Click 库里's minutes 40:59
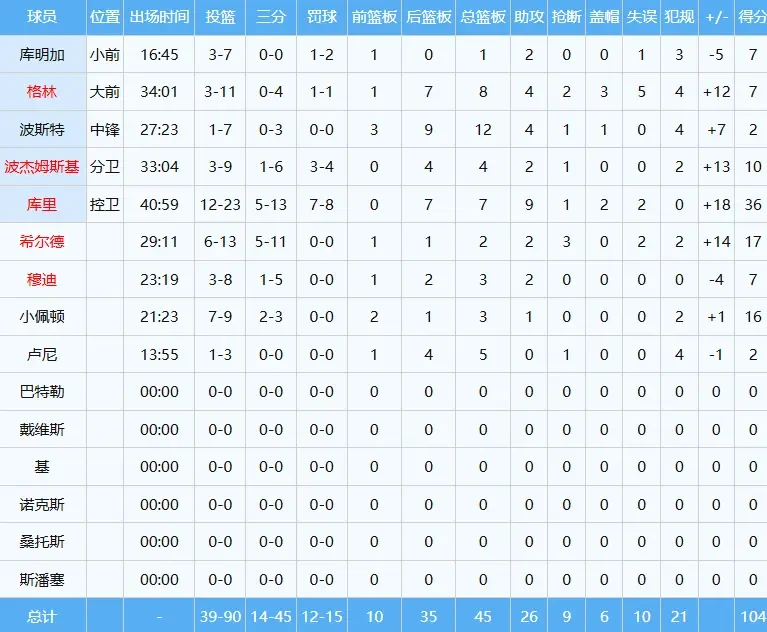 pos(159,204)
